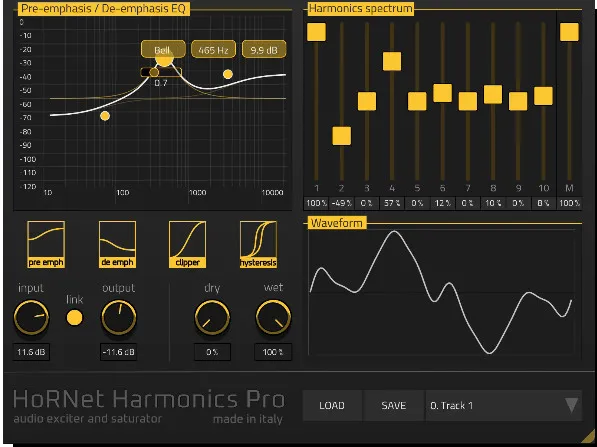Click harmonic 5 slider handle
597x447 pixels.
pyautogui.click(x=417, y=101)
